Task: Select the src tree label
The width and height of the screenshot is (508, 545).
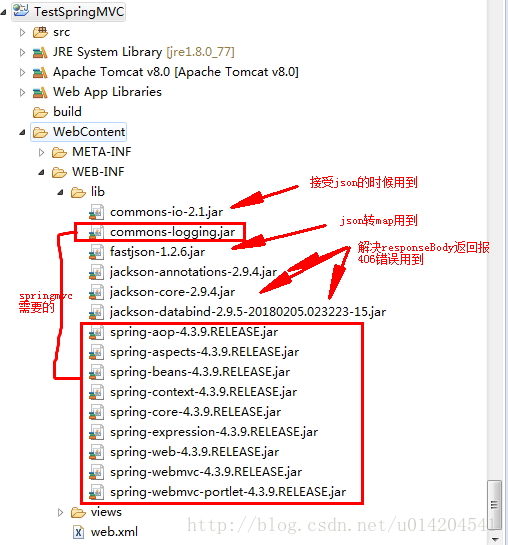Action: 62,32
